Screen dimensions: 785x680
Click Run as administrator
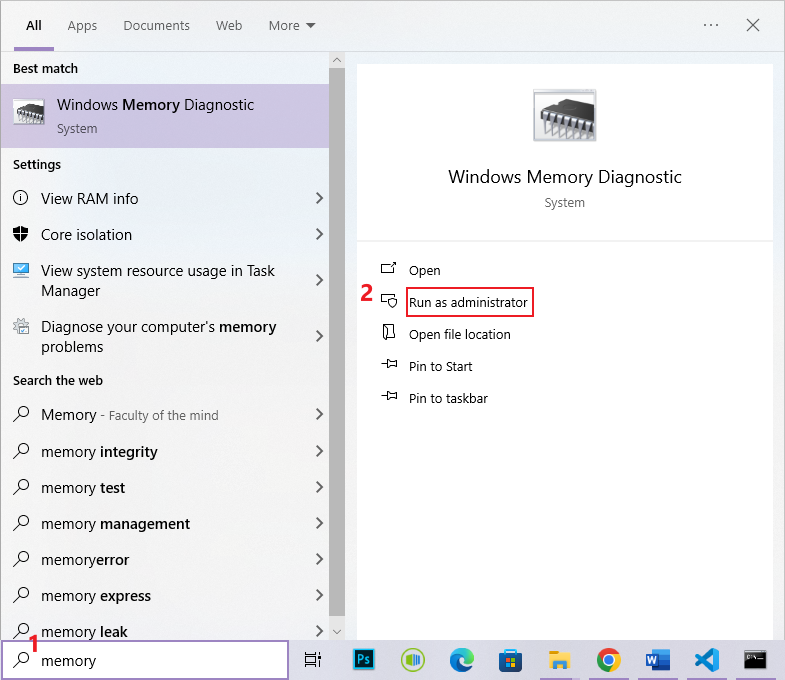point(468,302)
